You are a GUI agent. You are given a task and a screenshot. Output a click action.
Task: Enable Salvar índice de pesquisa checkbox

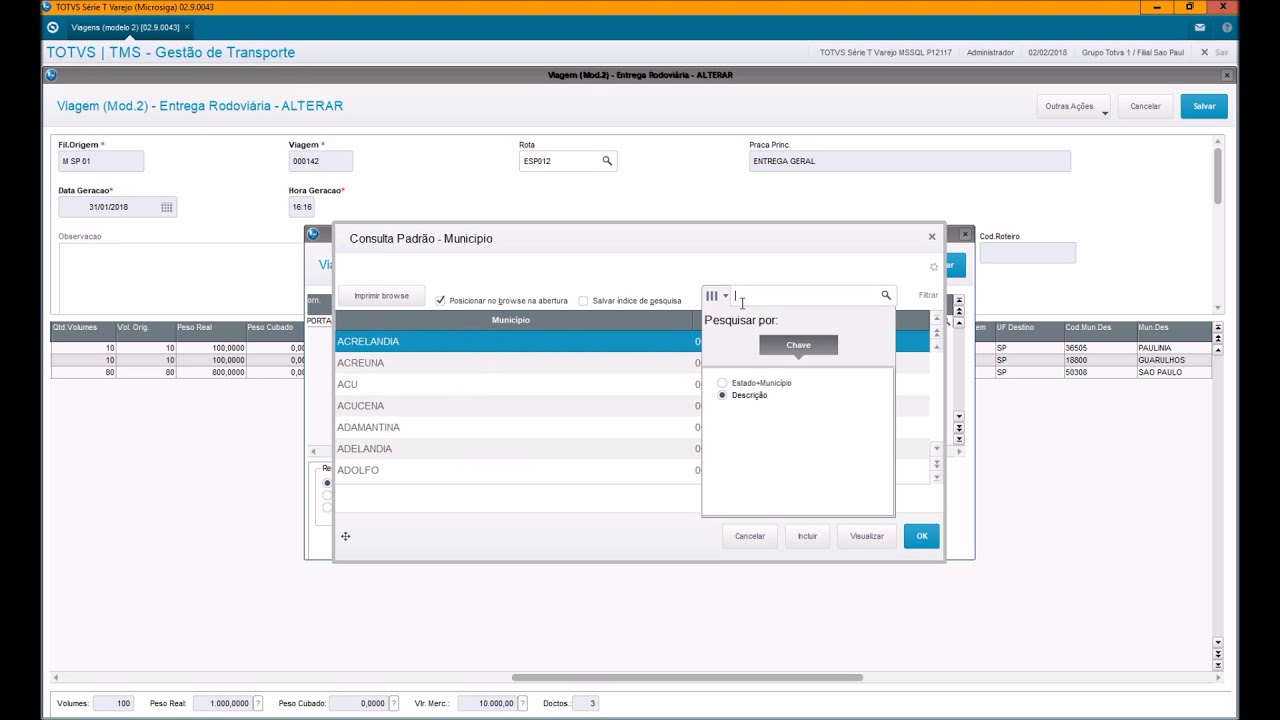(583, 300)
